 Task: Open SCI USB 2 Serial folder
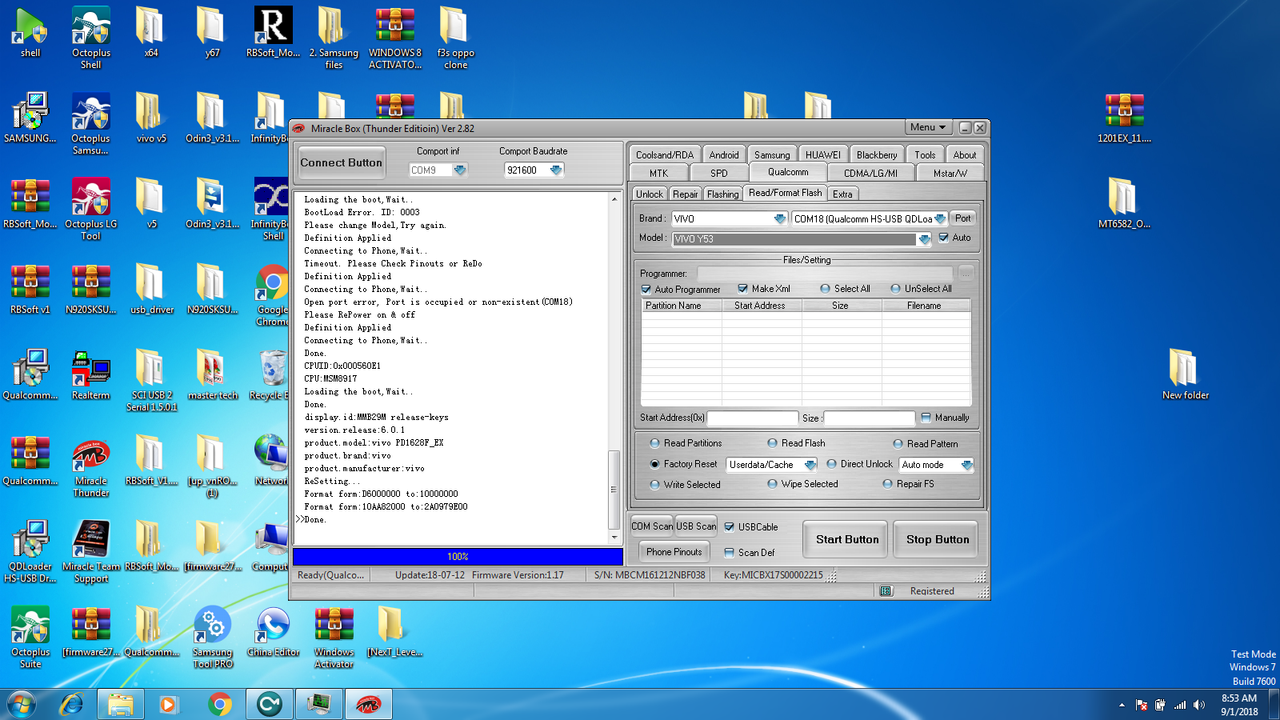pos(151,381)
